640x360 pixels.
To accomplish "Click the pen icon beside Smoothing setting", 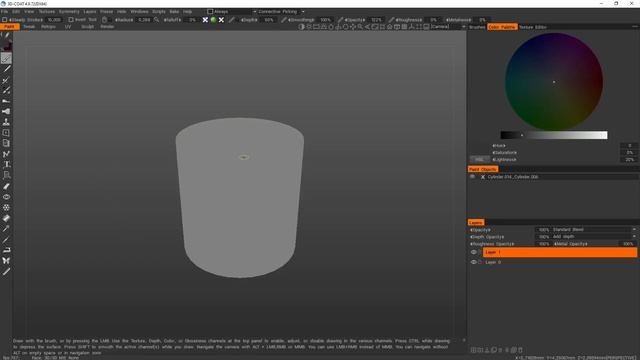I will coord(283,20).
